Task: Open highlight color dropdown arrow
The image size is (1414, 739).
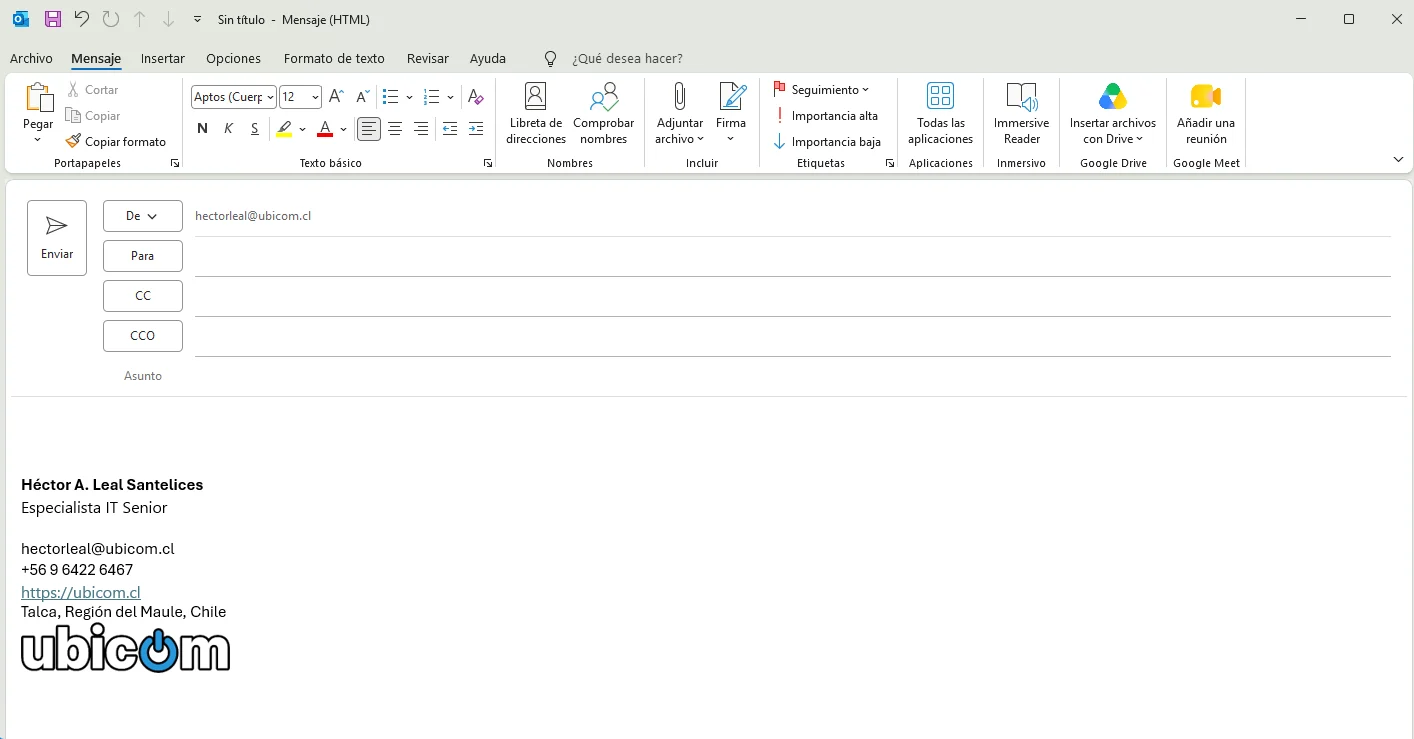Action: 302,129
